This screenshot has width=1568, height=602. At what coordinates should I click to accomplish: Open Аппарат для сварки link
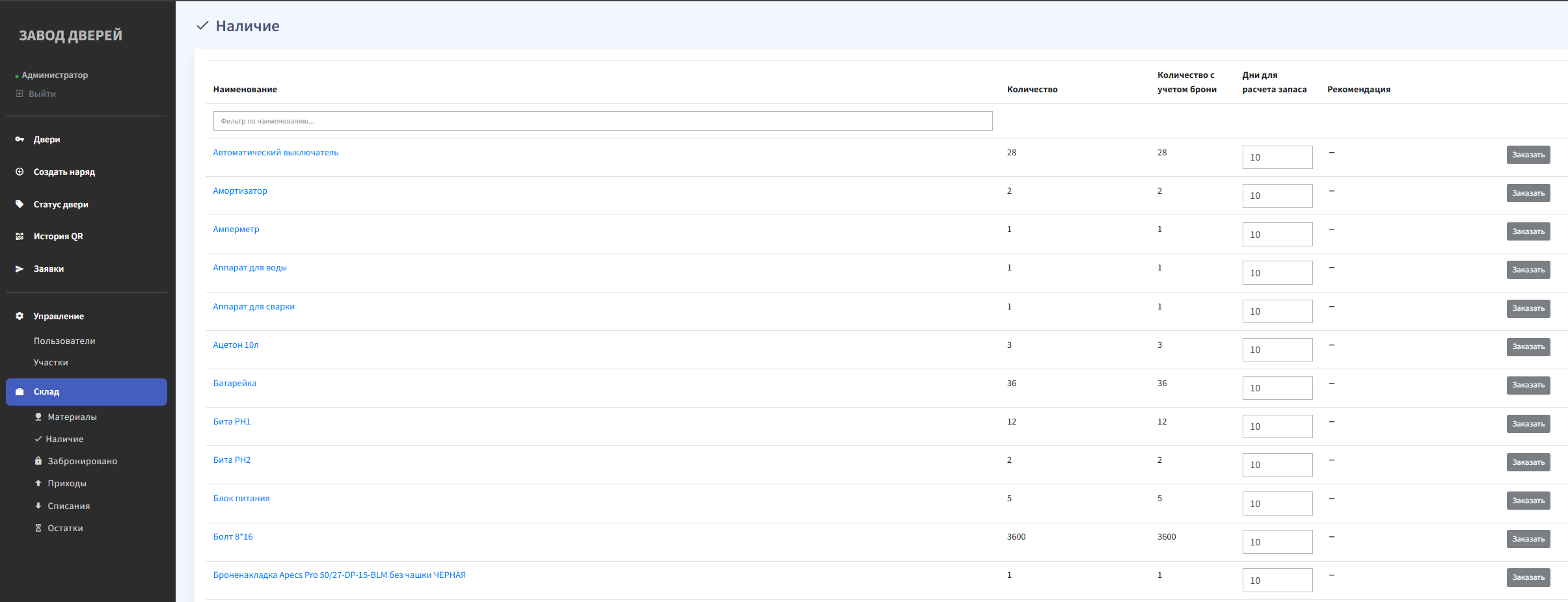click(x=254, y=306)
